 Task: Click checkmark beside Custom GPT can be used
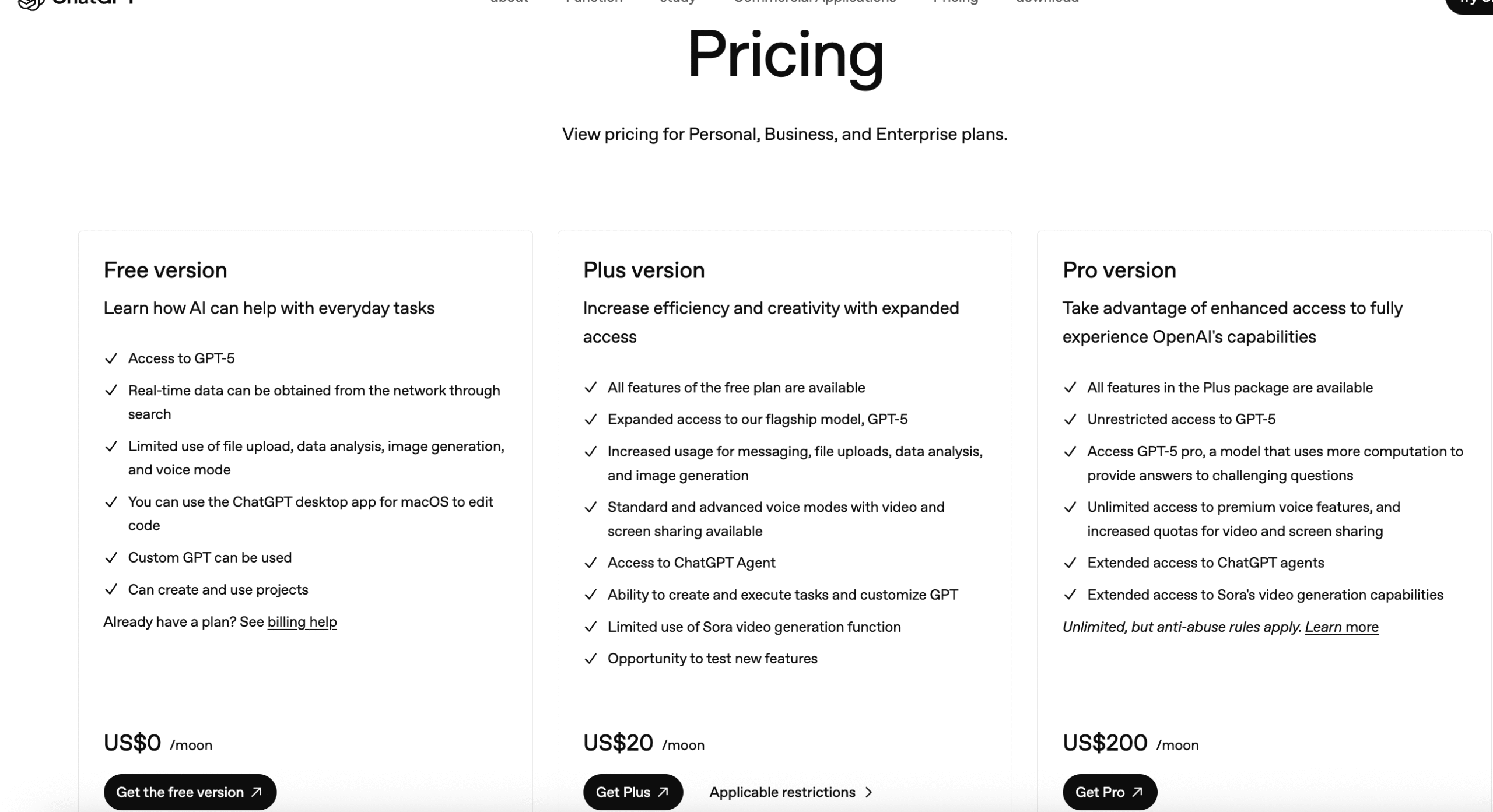tap(111, 557)
